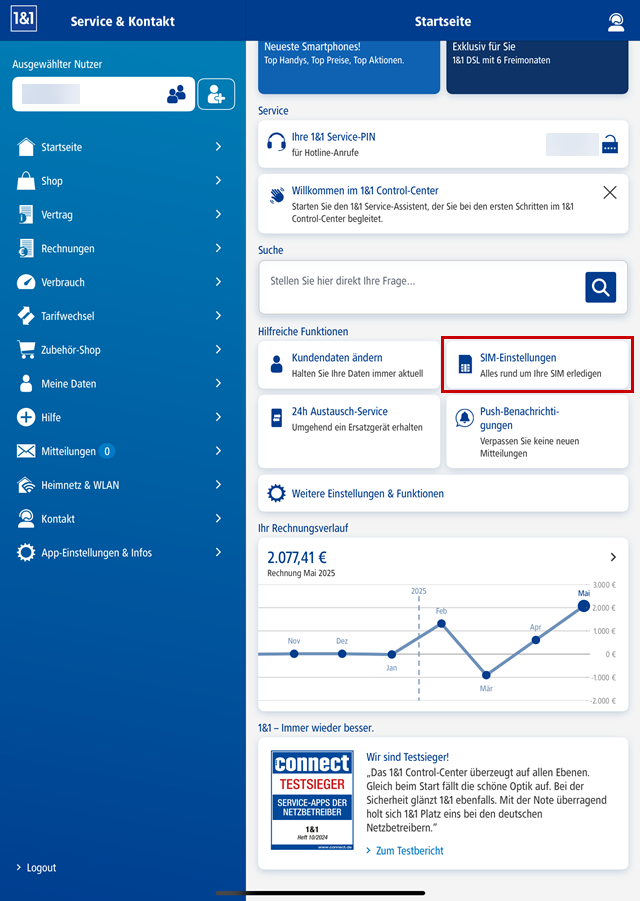Click the Rechnungen invoice icon
This screenshot has width=640, height=901.
coord(26,248)
